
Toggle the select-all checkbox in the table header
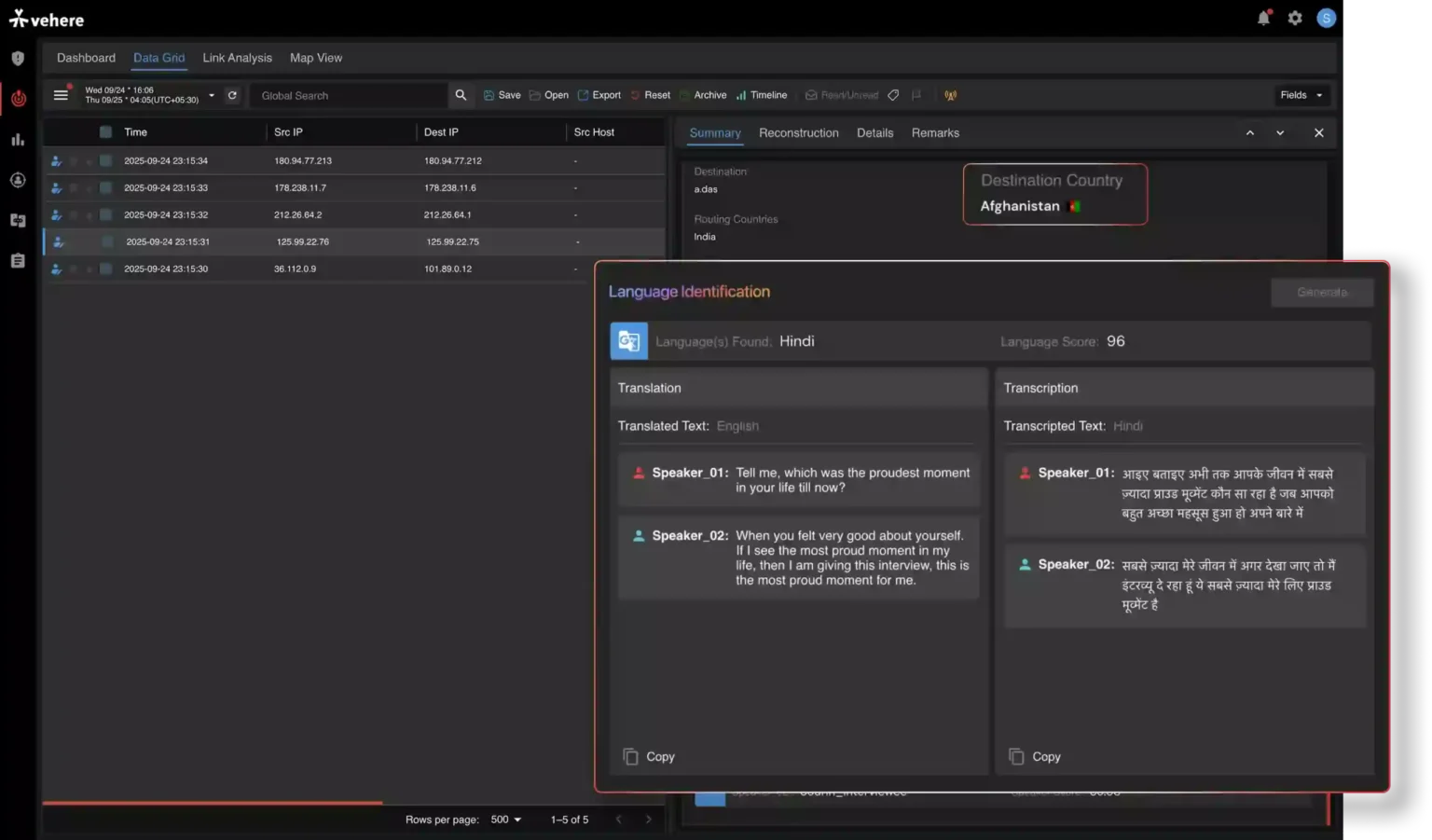point(105,132)
